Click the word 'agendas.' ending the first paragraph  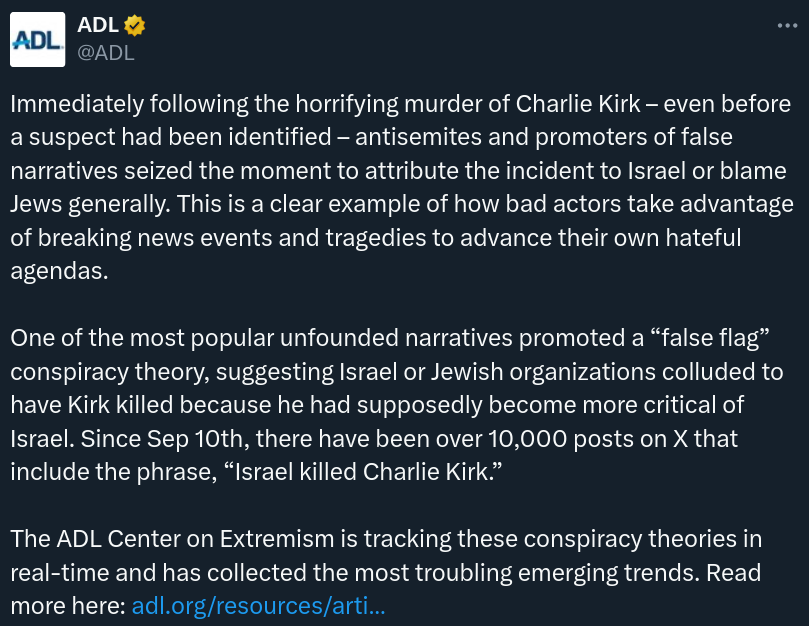pyautogui.click(x=59, y=270)
